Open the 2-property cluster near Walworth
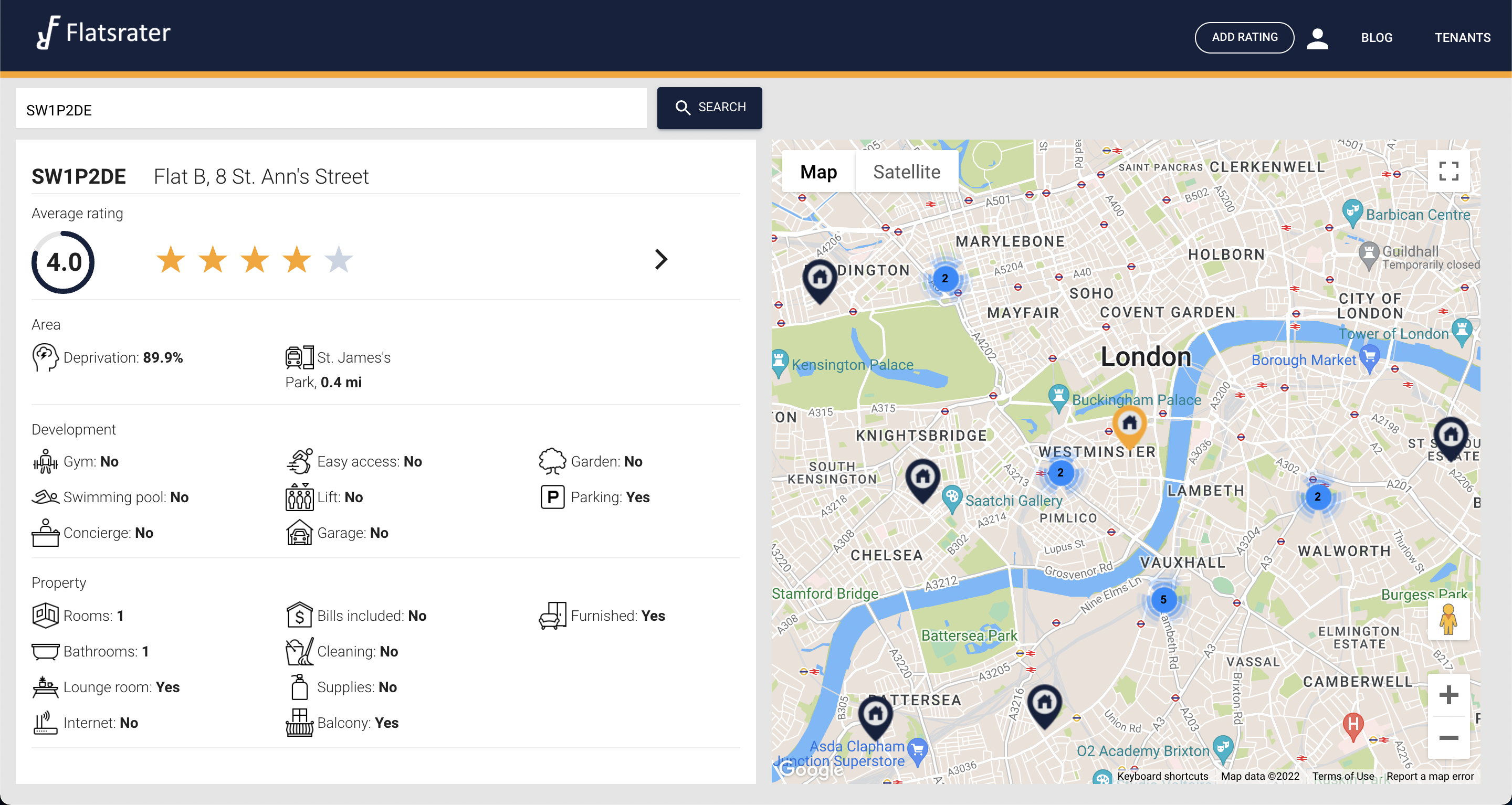This screenshot has width=1512, height=805. (1318, 496)
